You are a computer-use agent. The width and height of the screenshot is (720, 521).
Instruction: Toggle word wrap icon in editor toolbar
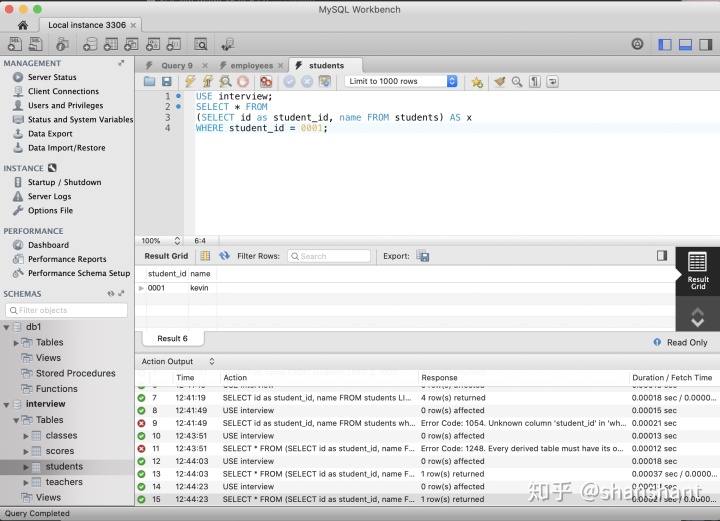552,82
